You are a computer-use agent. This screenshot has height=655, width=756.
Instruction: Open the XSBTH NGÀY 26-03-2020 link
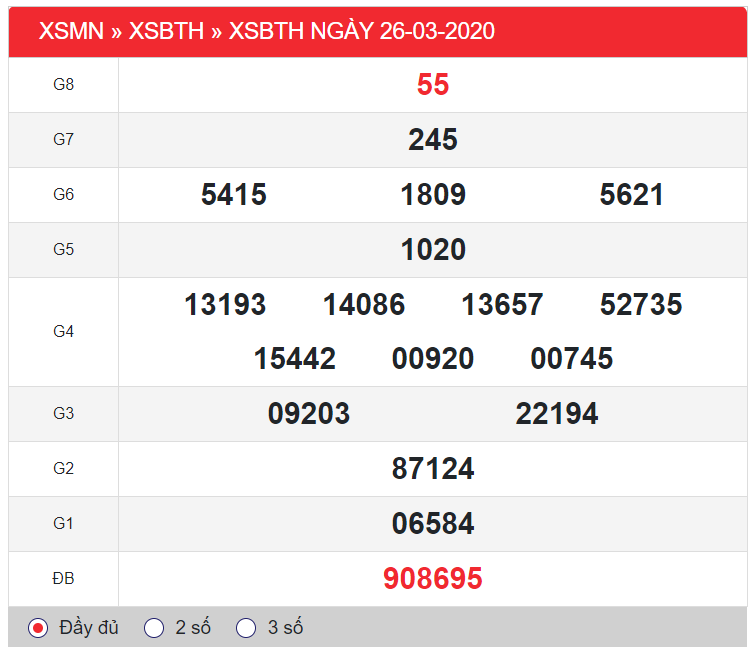tap(362, 31)
